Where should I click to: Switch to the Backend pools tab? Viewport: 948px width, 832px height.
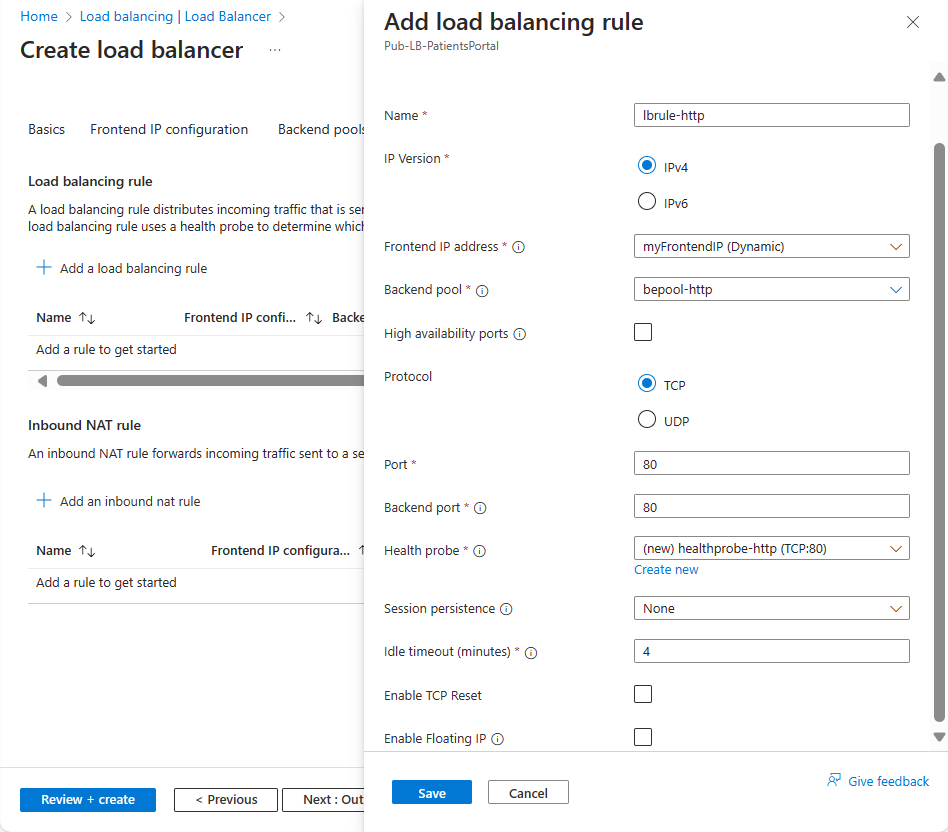click(320, 129)
